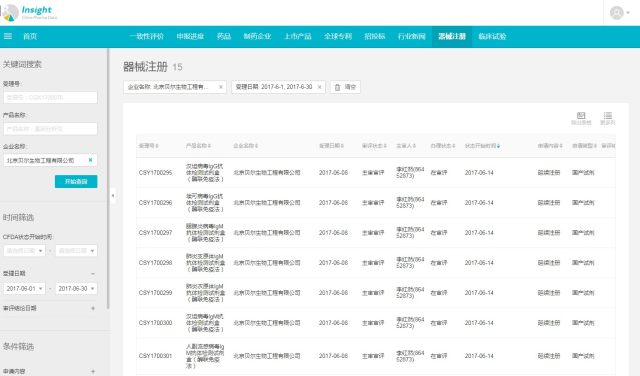The width and height of the screenshot is (640, 376).
Task: Click the reviewer name in the CSY1700301 row
Action: [x=410, y=356]
